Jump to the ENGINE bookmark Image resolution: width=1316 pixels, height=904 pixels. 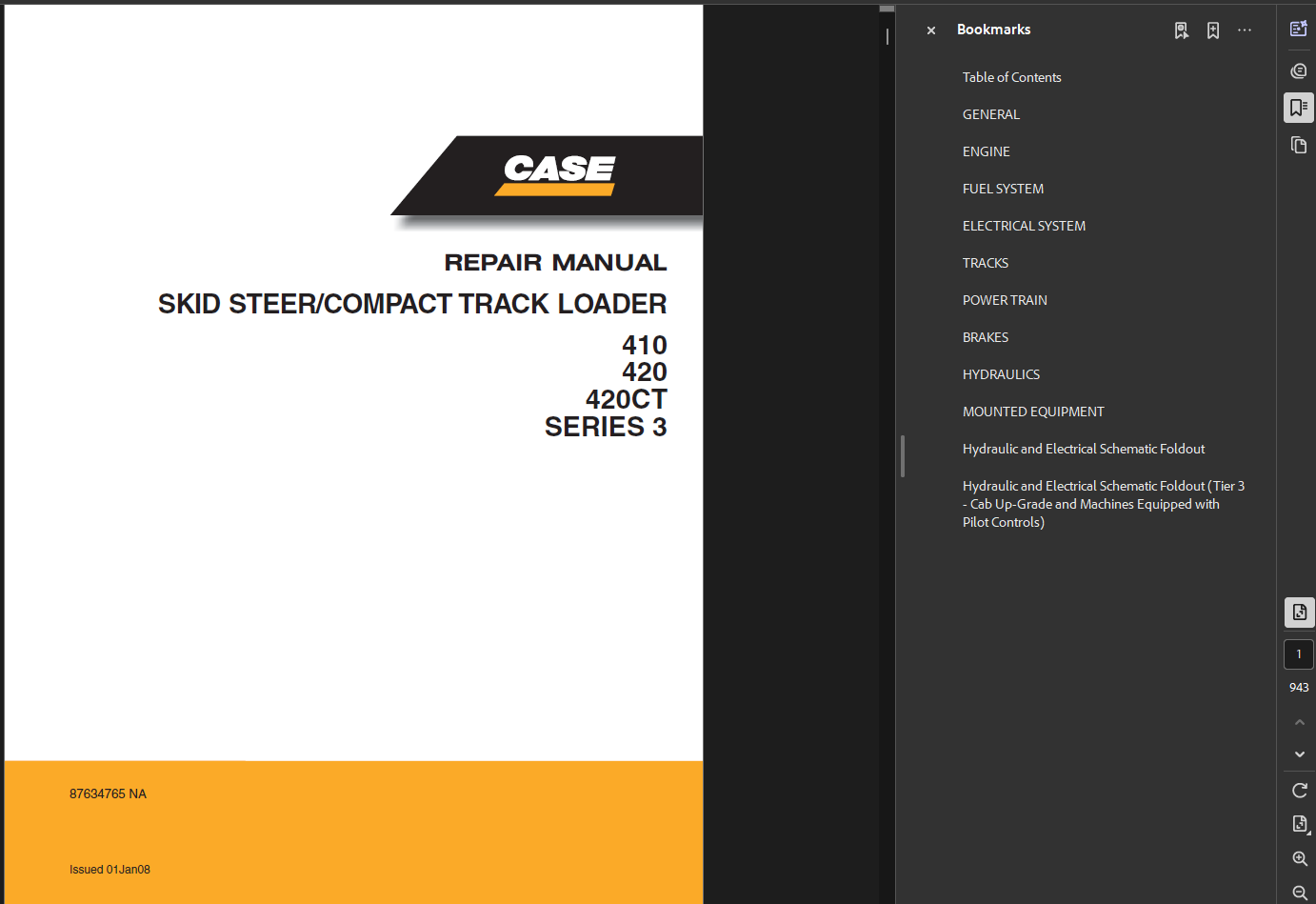click(x=986, y=151)
